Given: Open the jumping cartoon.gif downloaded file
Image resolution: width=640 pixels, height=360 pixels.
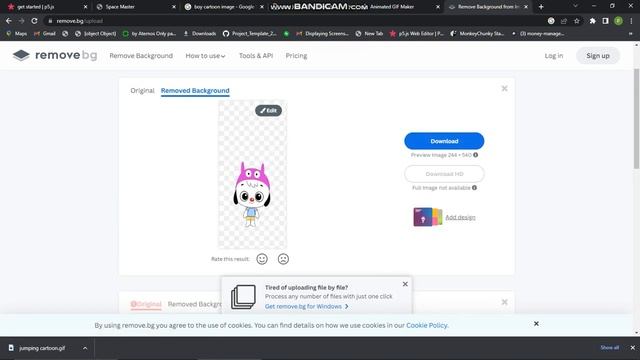Looking at the screenshot, I should [42, 348].
